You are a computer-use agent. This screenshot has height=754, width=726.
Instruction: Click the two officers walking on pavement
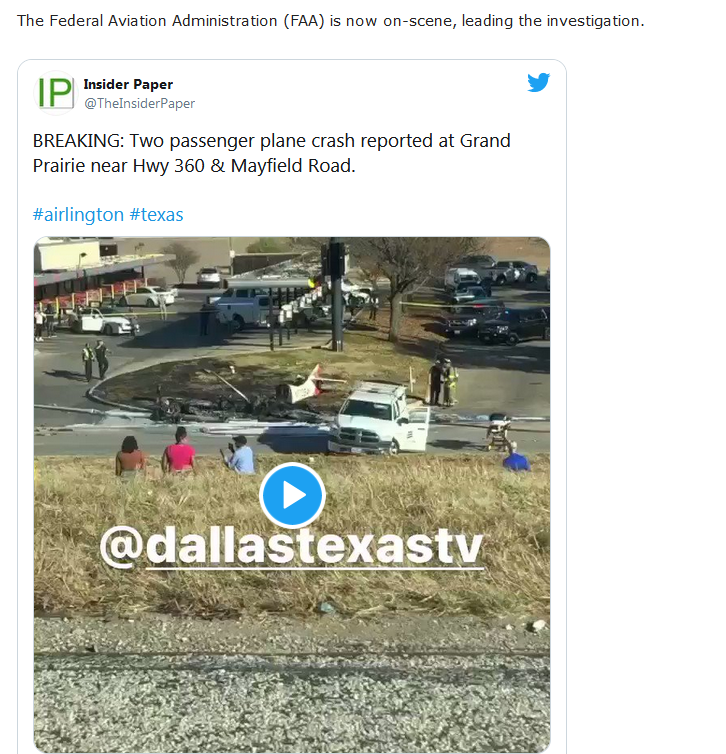(95, 360)
